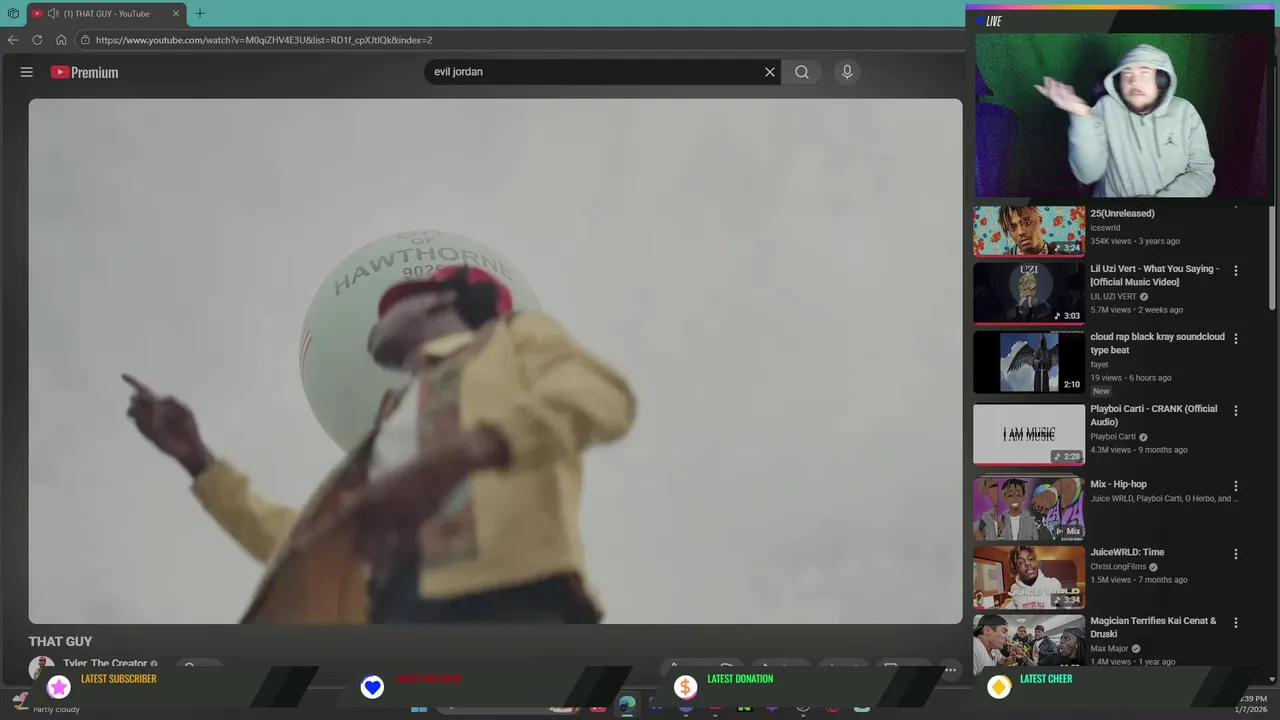The width and height of the screenshot is (1280, 720).
Task: Open options for cloud rap type beat
Action: click(x=1236, y=338)
